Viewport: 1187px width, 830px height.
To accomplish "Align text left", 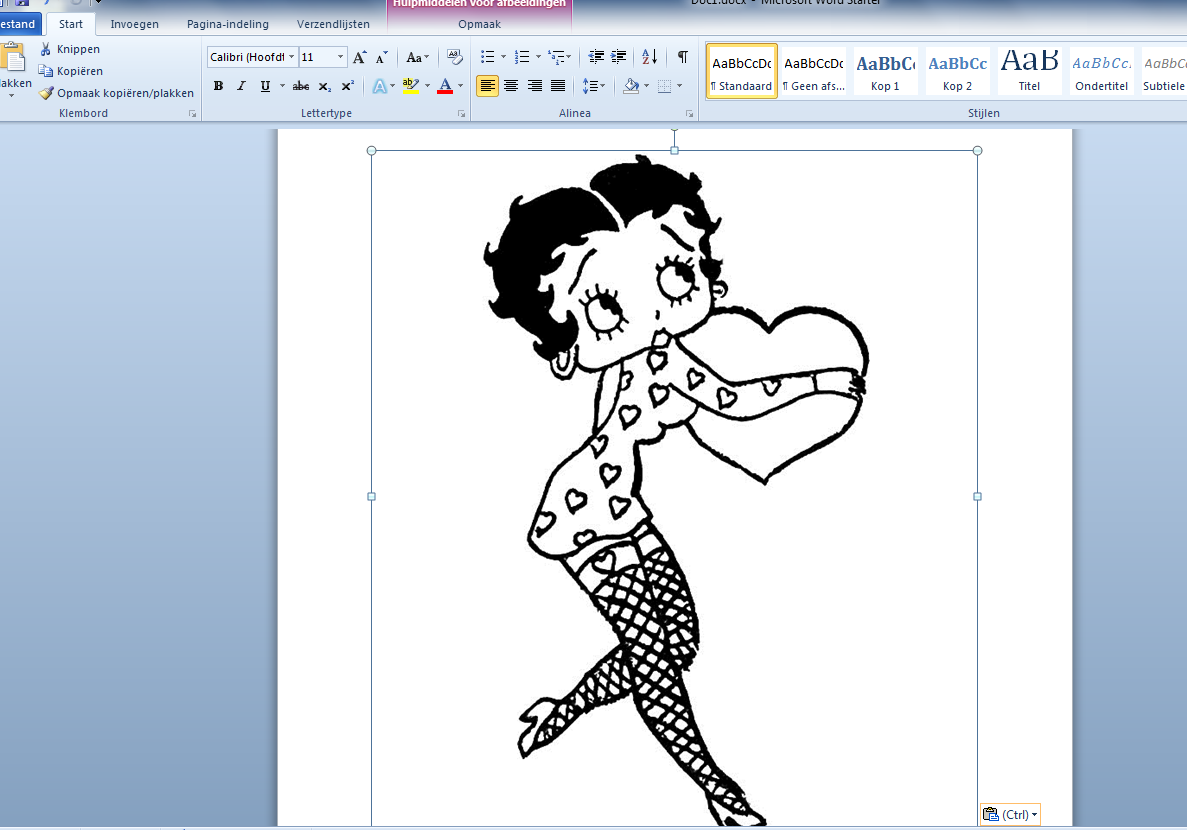I will pyautogui.click(x=488, y=86).
